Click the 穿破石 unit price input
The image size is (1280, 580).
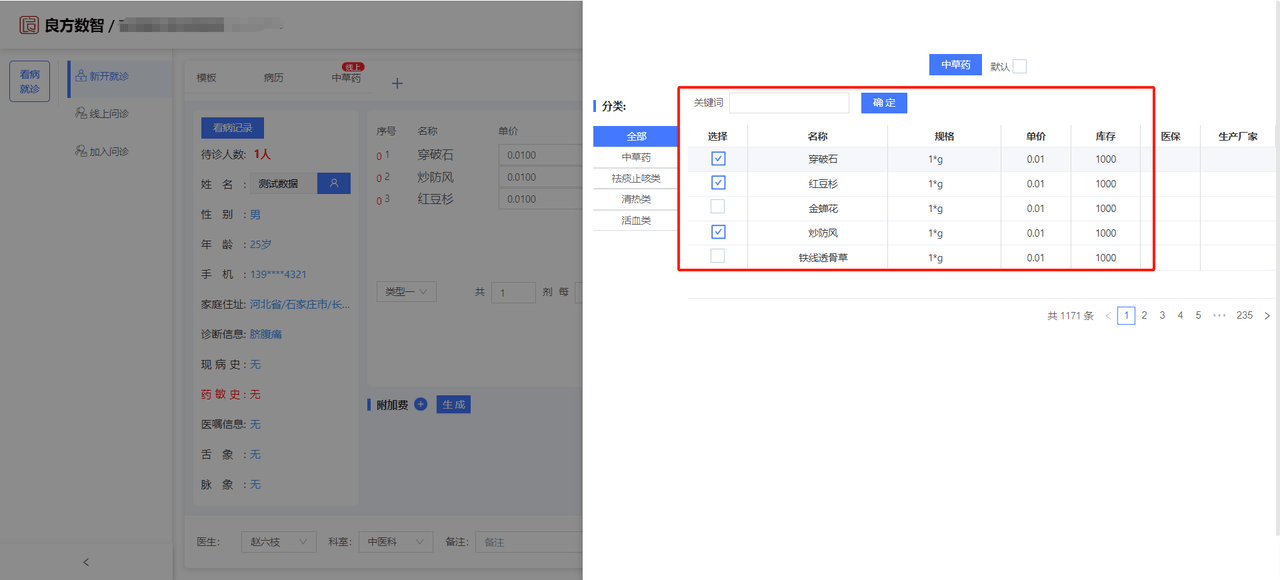tap(540, 155)
